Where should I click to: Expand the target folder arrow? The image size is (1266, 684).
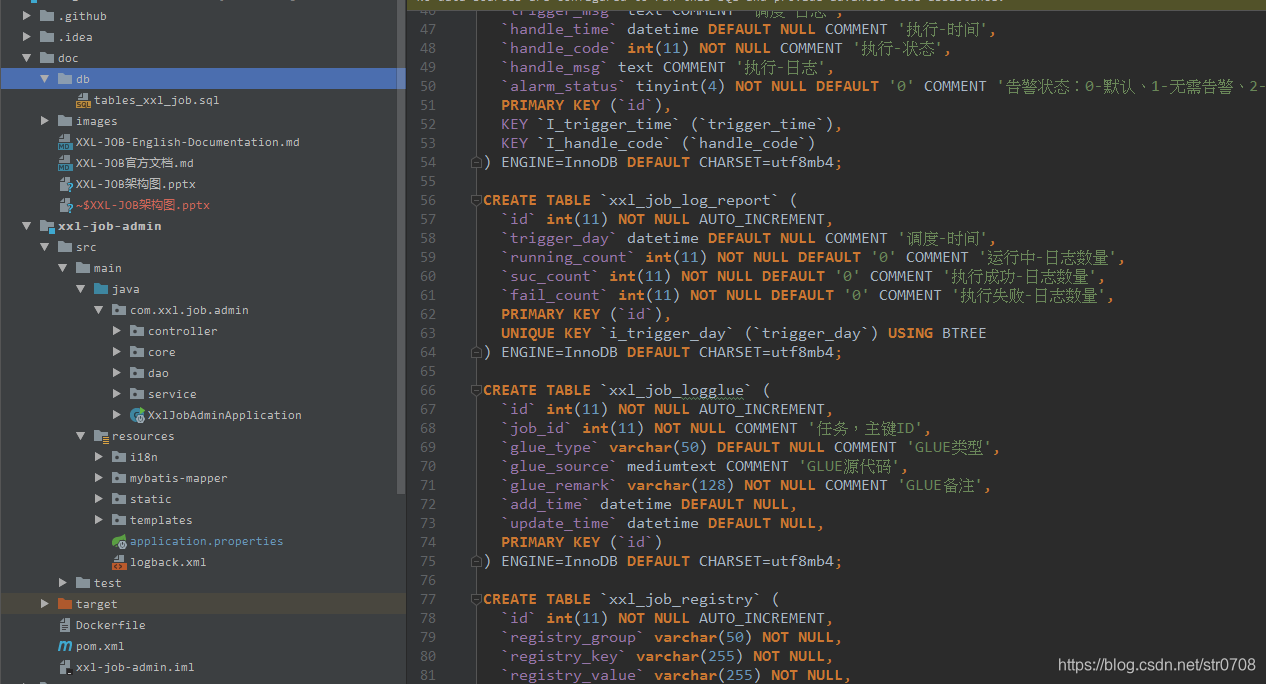click(x=45, y=604)
